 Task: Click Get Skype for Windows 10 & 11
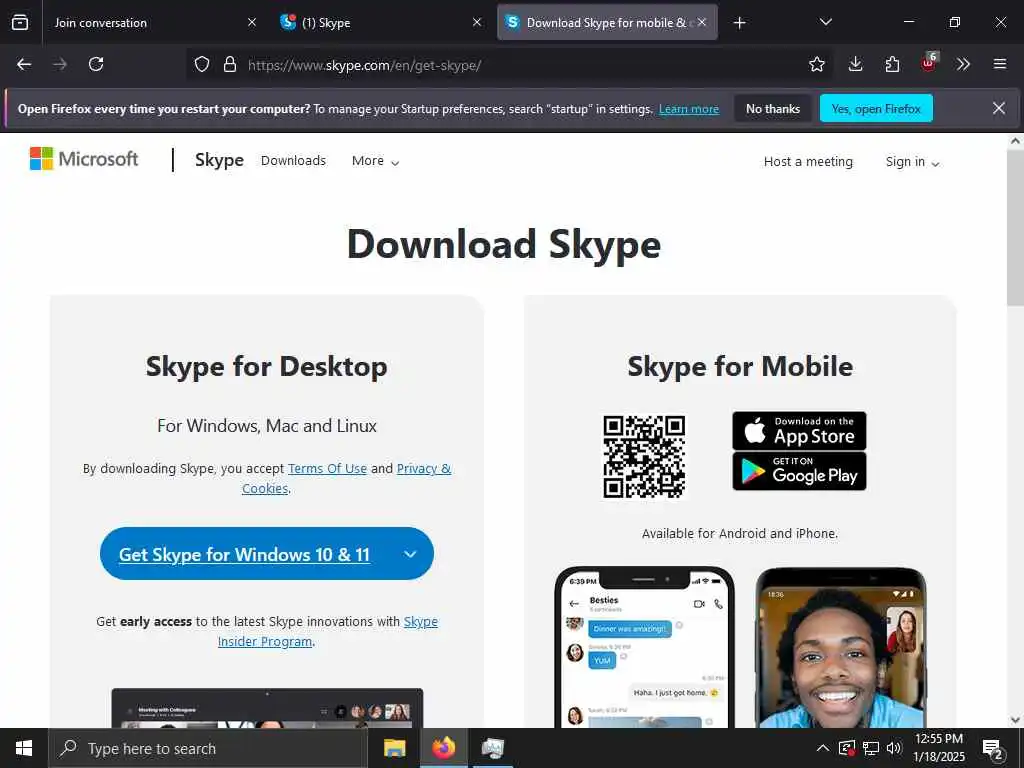(x=244, y=554)
